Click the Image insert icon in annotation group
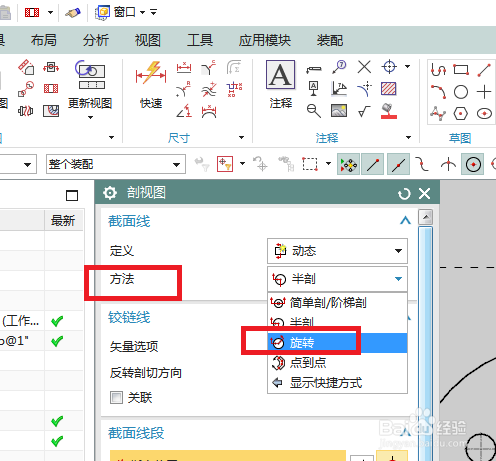496x461 pixels. coord(339,111)
